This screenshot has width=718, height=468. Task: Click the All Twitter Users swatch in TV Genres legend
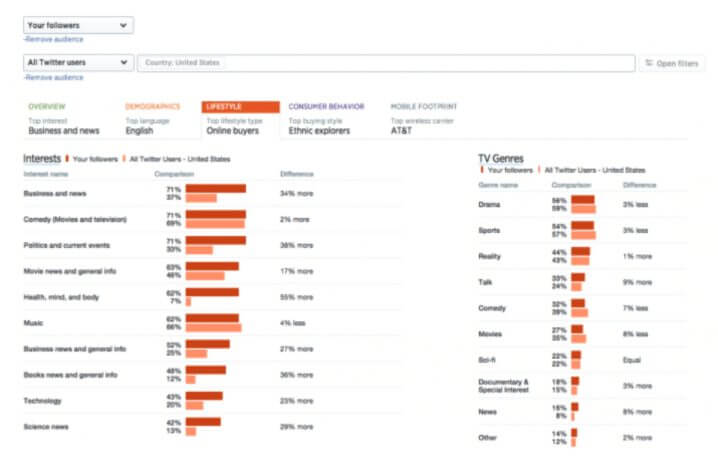(540, 170)
